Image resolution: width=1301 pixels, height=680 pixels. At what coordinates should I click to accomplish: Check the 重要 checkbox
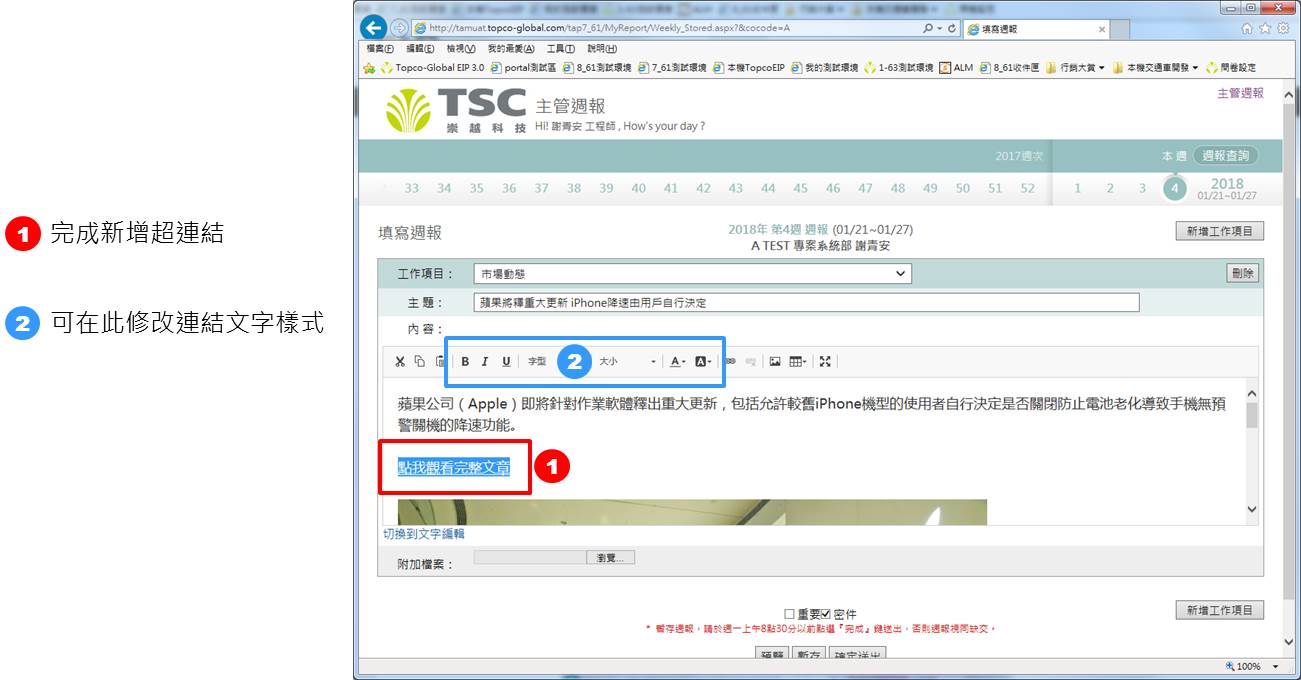[790, 614]
